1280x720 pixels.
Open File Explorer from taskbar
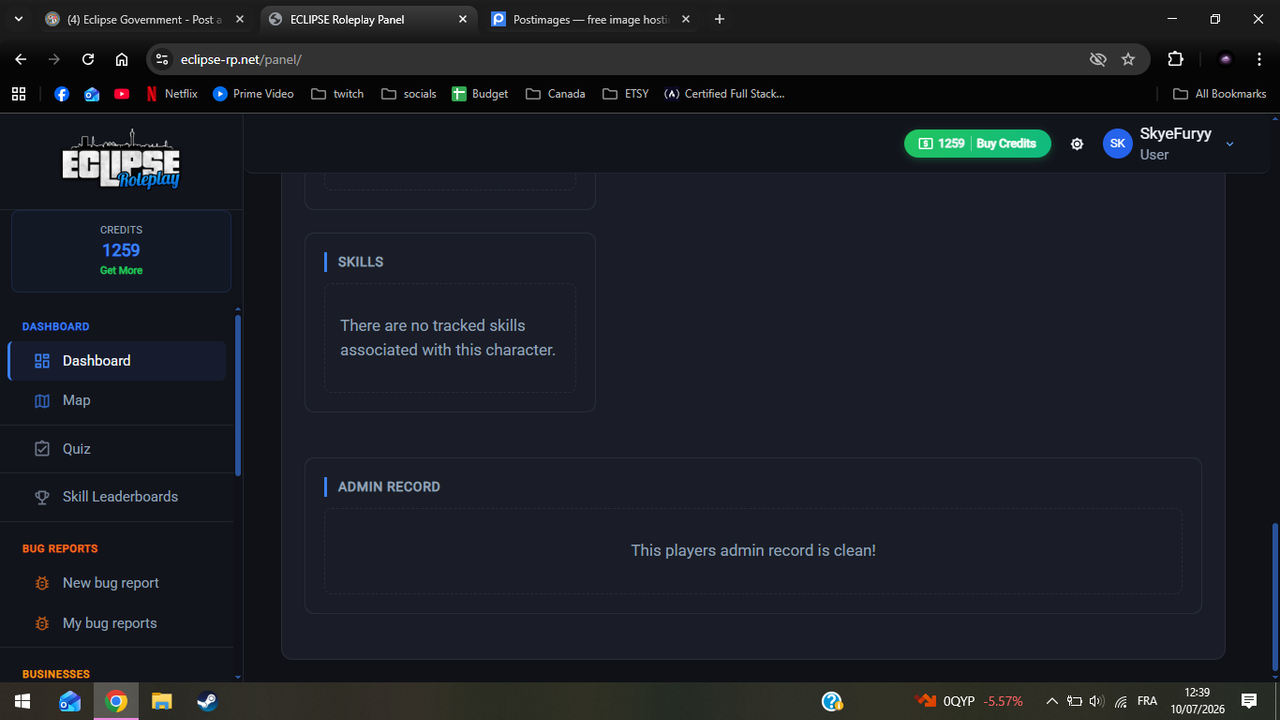tap(162, 701)
